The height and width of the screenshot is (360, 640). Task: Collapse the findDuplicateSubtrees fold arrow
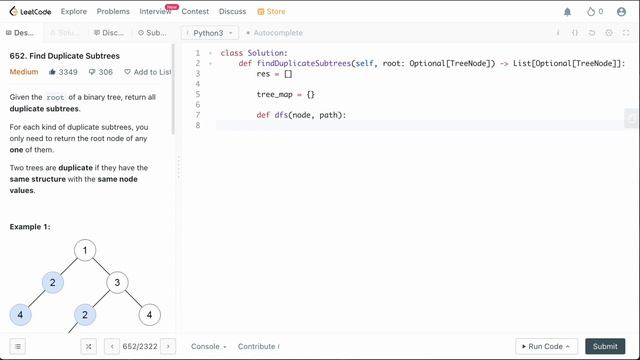[x=211, y=63]
